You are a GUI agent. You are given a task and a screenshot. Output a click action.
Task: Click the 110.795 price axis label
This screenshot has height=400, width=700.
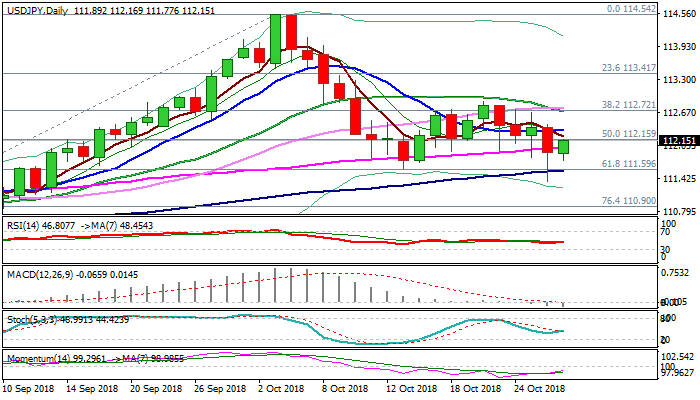pyautogui.click(x=679, y=211)
